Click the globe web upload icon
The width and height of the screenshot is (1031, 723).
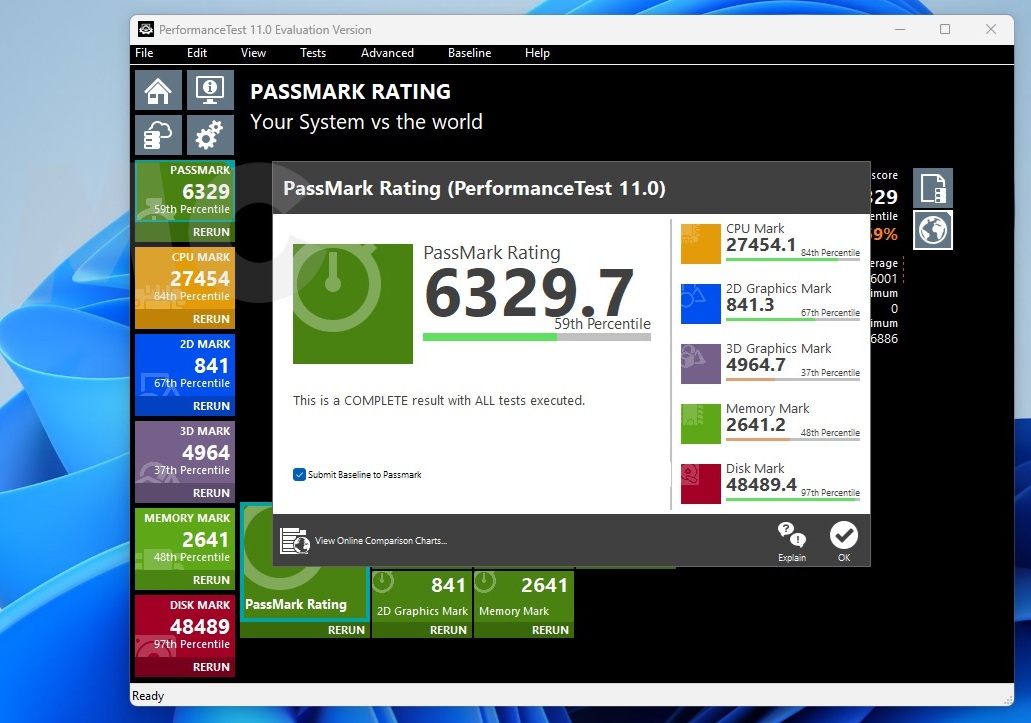pos(932,230)
